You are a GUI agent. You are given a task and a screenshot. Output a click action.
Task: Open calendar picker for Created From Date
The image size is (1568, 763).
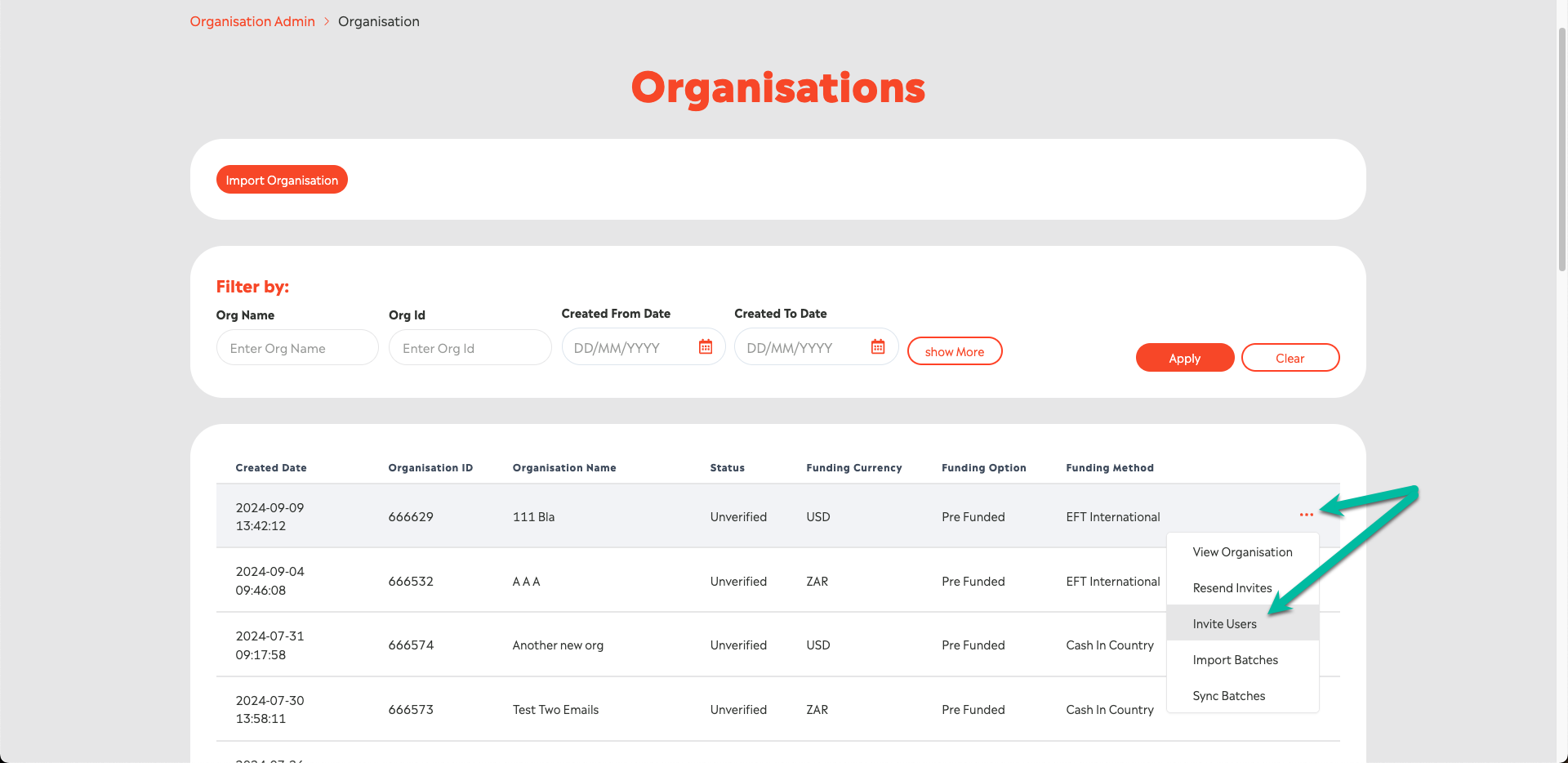click(706, 347)
